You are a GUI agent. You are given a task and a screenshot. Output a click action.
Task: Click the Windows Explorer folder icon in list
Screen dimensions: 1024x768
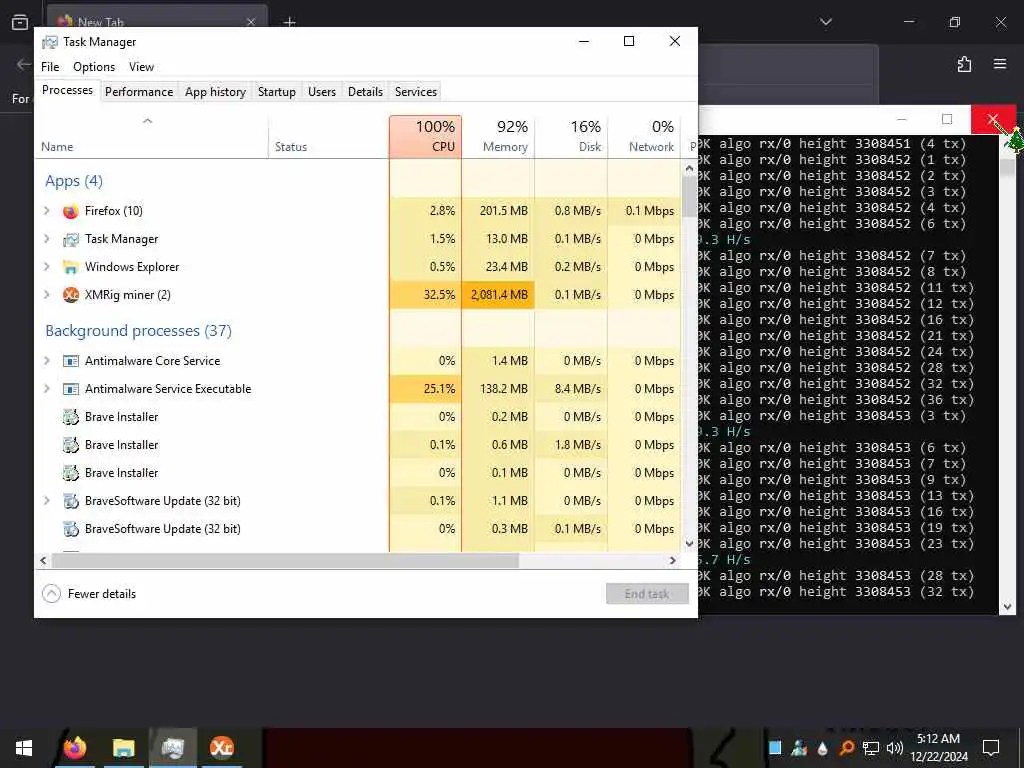pos(71,267)
